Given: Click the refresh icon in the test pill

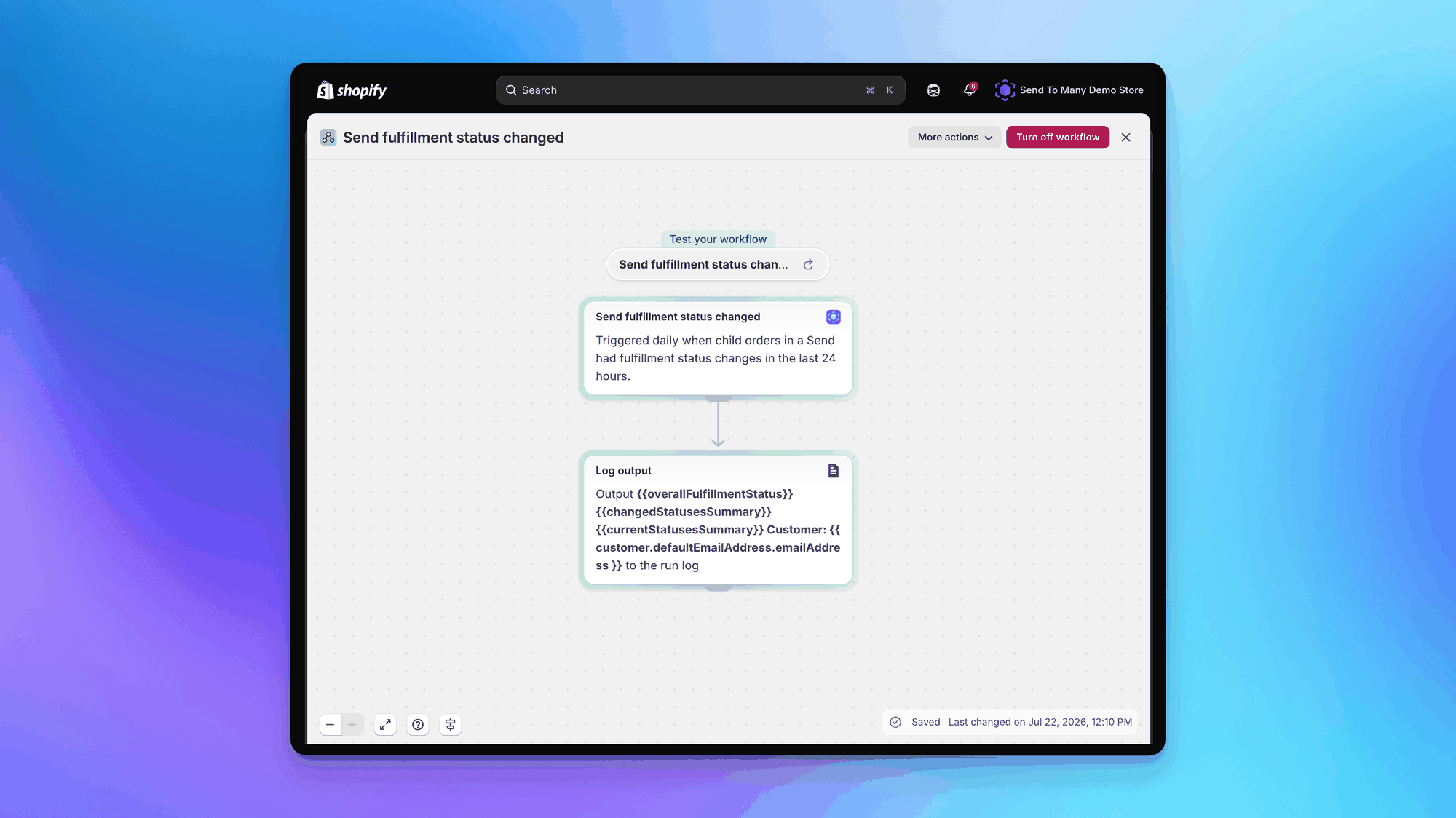Looking at the screenshot, I should (808, 265).
